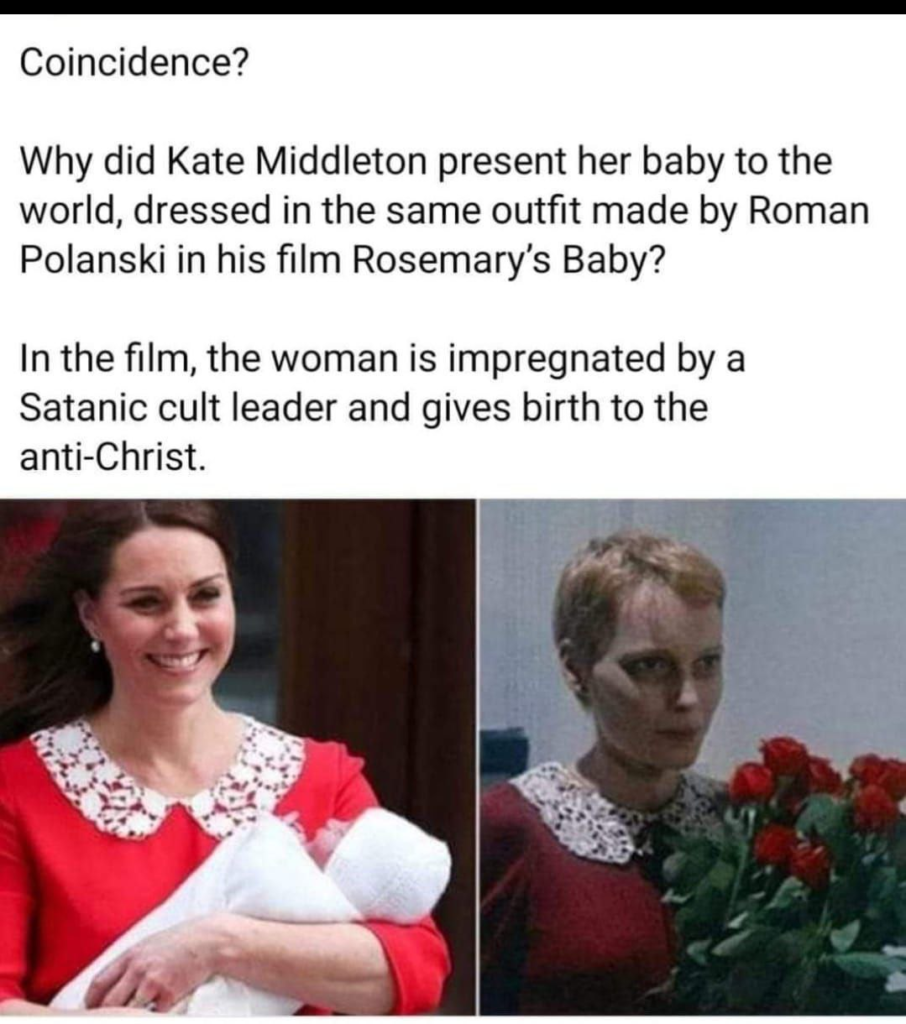Click the "Rosemary's Baby?" film title text
This screenshot has width=906, height=1024.
[508, 260]
